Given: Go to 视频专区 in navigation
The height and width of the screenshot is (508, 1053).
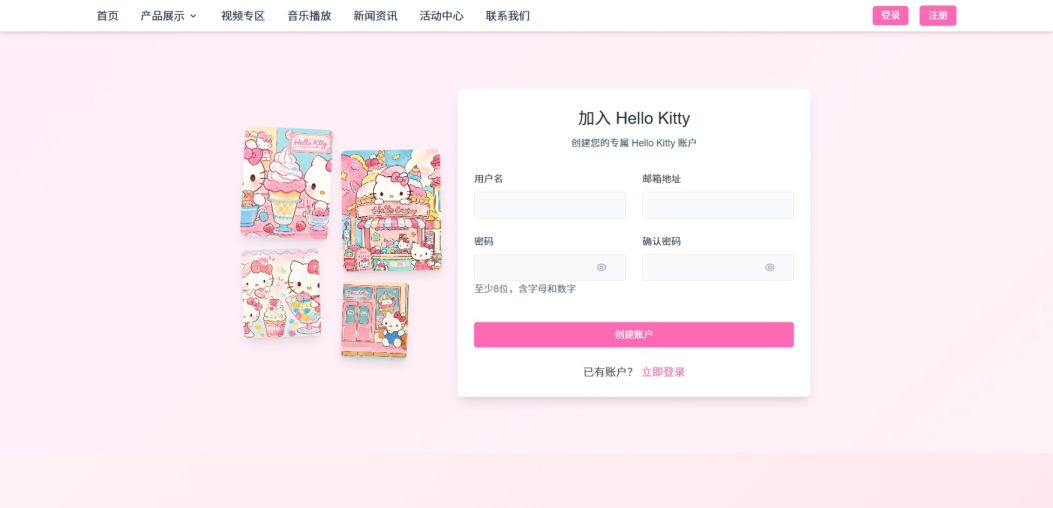Looking at the screenshot, I should pos(243,16).
